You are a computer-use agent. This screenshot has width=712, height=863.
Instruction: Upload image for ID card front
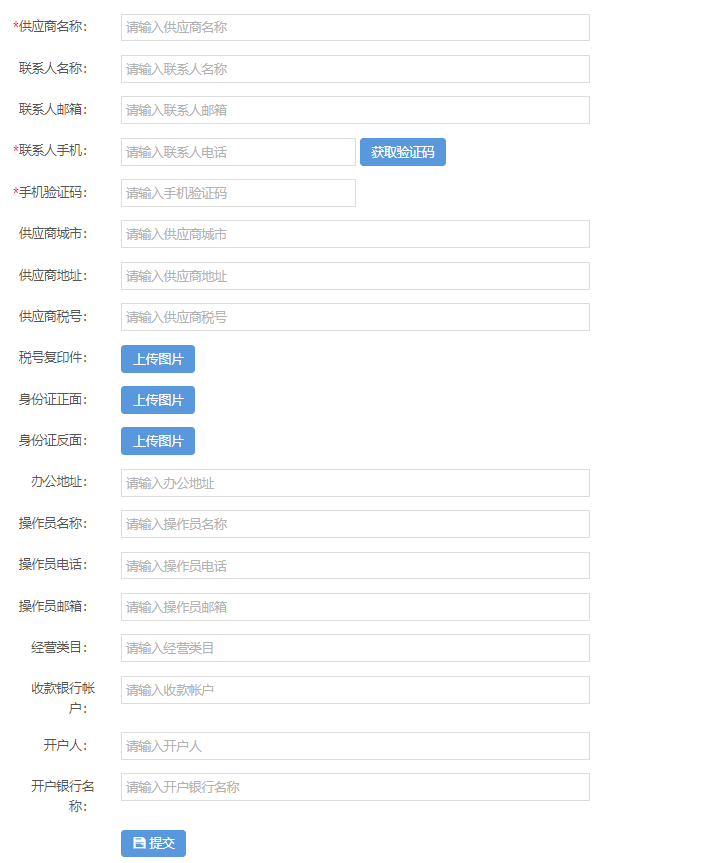[158, 400]
